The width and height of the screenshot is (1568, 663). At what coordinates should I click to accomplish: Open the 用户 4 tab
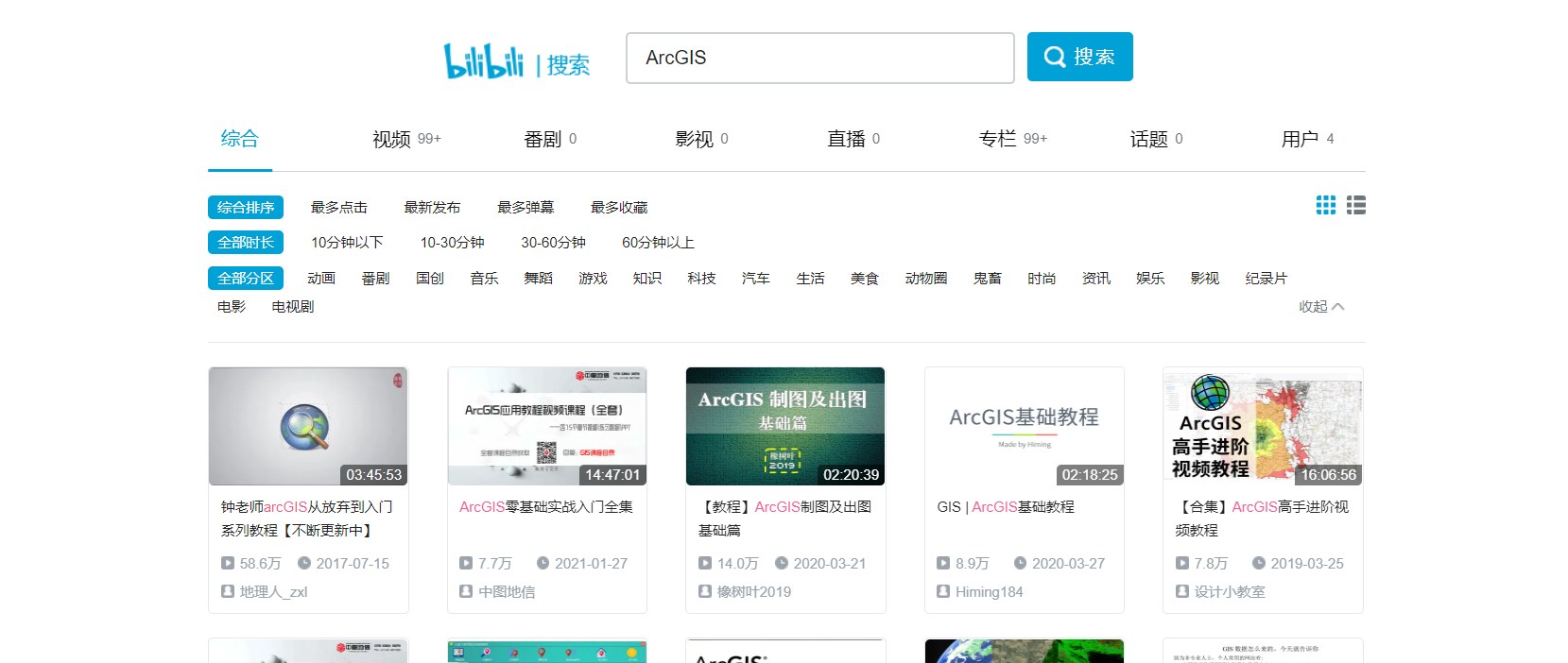click(1307, 139)
